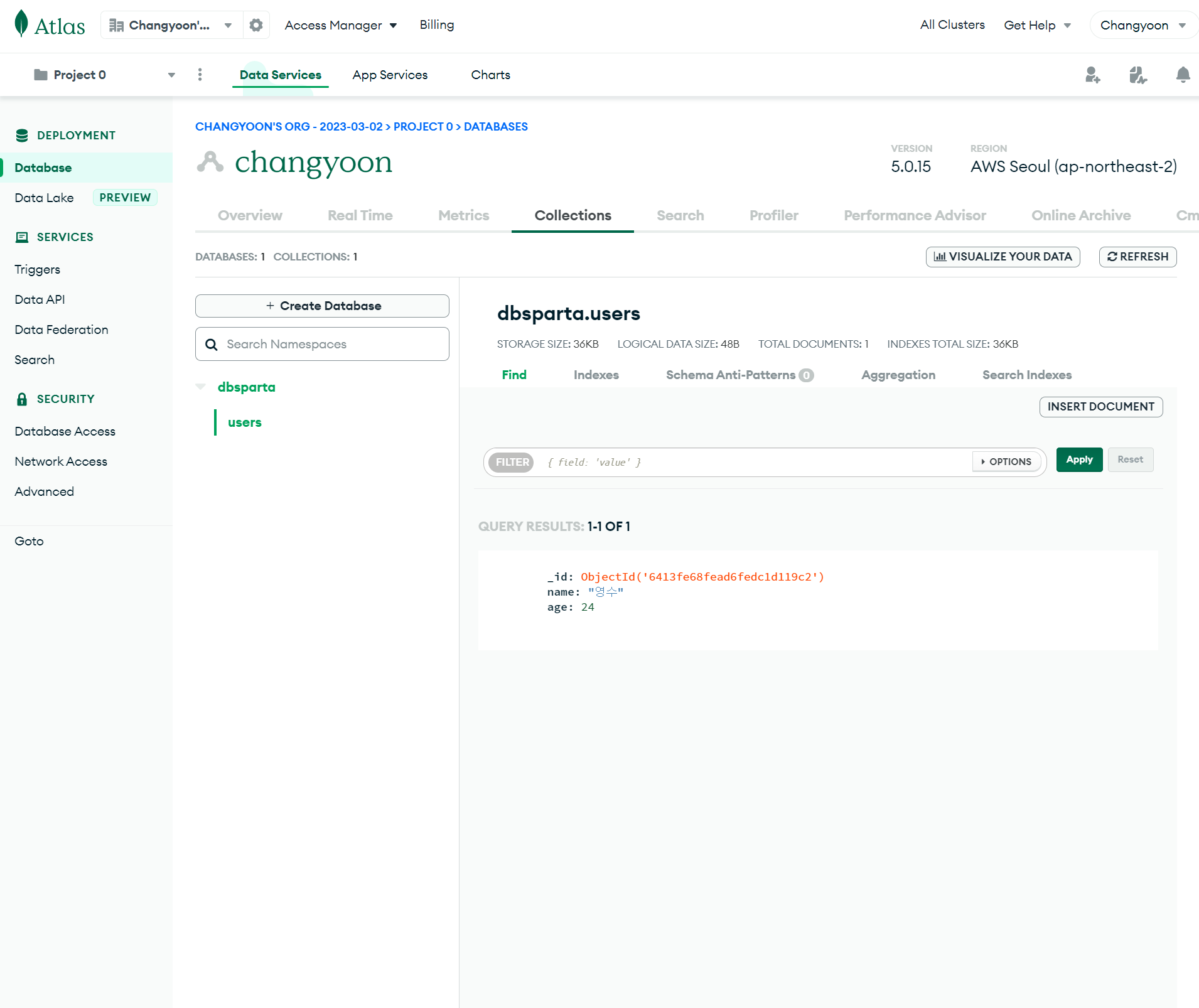Open Database Access in the sidebar

pyautogui.click(x=65, y=431)
